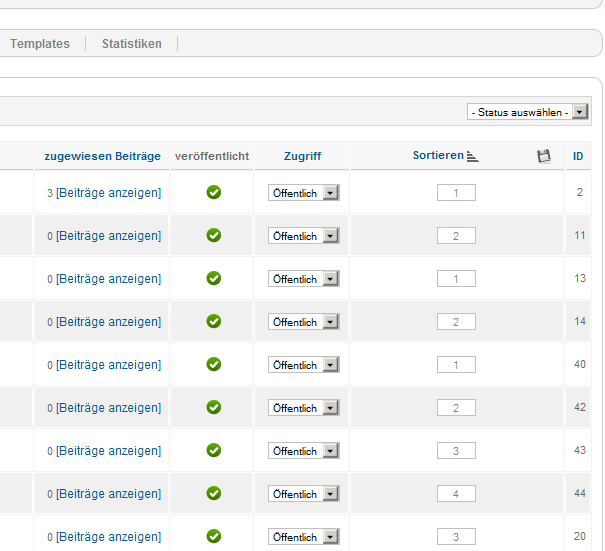This screenshot has width=605, height=551.
Task: Unpublish the category with ID 2
Action: (x=213, y=192)
